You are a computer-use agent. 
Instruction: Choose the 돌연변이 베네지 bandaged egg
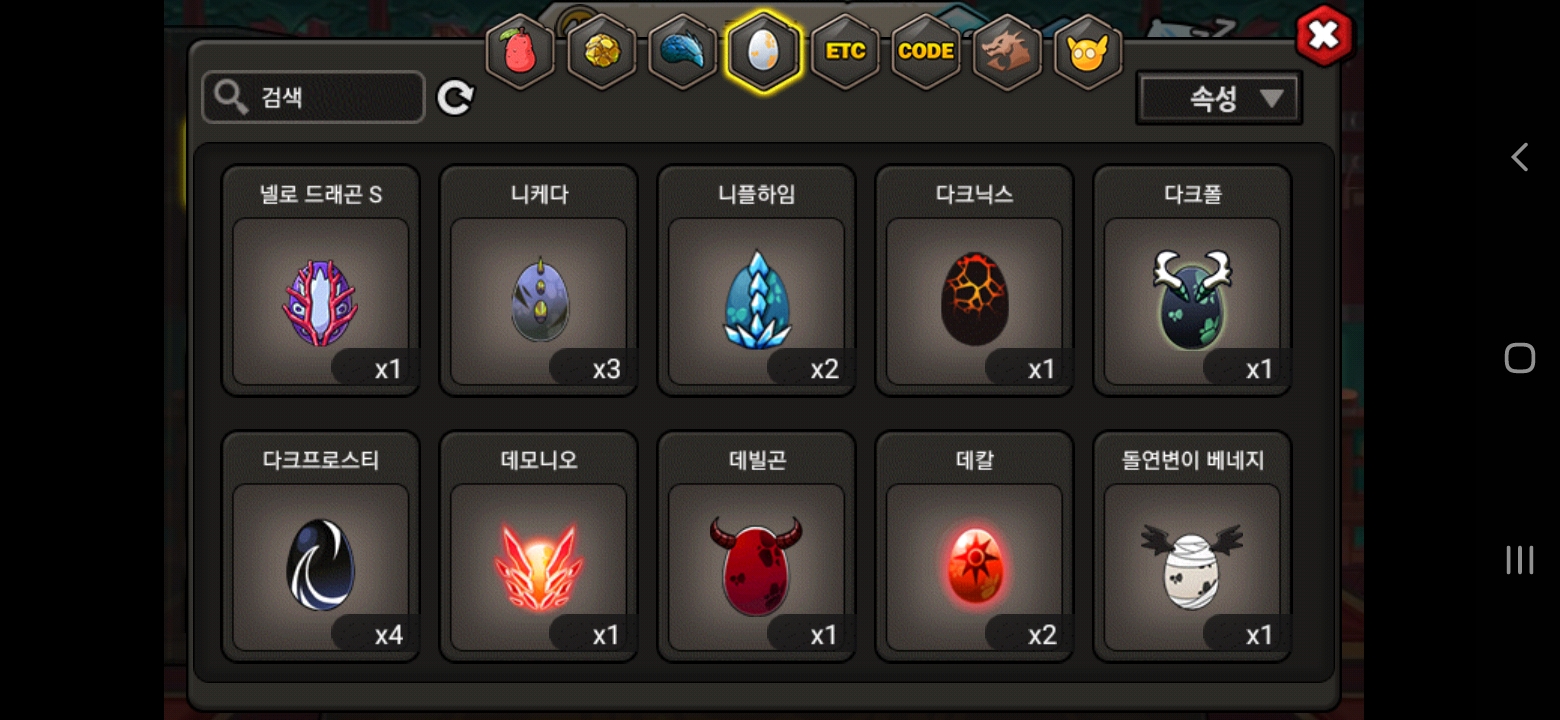pos(1193,547)
